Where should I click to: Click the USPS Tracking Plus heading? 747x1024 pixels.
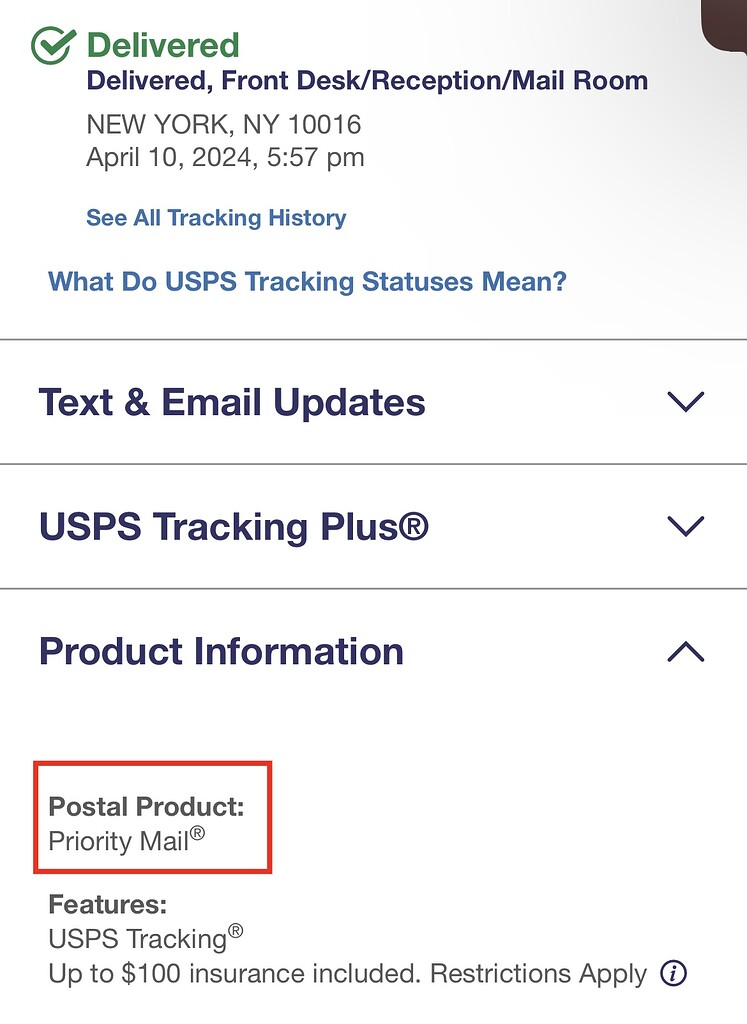[234, 526]
